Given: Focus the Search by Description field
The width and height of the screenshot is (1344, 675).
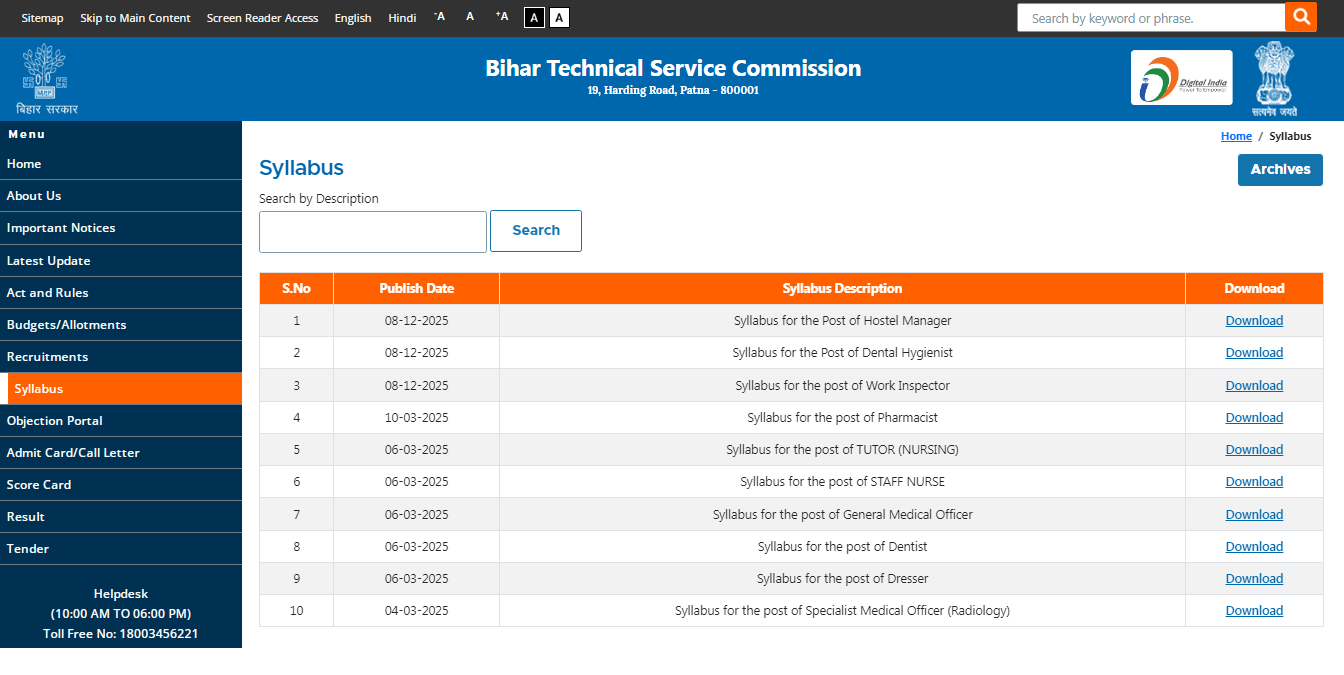Looking at the screenshot, I should tap(372, 232).
